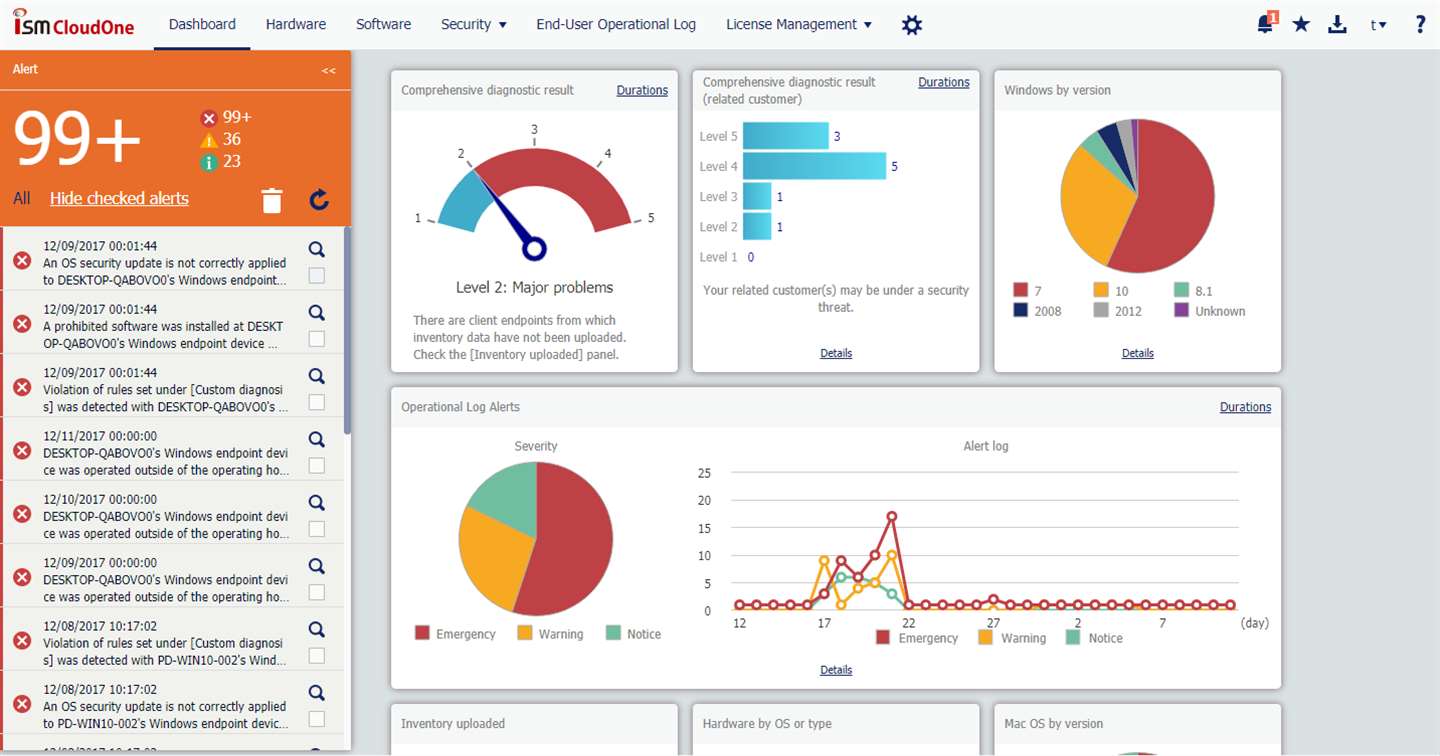Check the prohibited software alert checkbox
The height and width of the screenshot is (756, 1440).
click(x=317, y=339)
